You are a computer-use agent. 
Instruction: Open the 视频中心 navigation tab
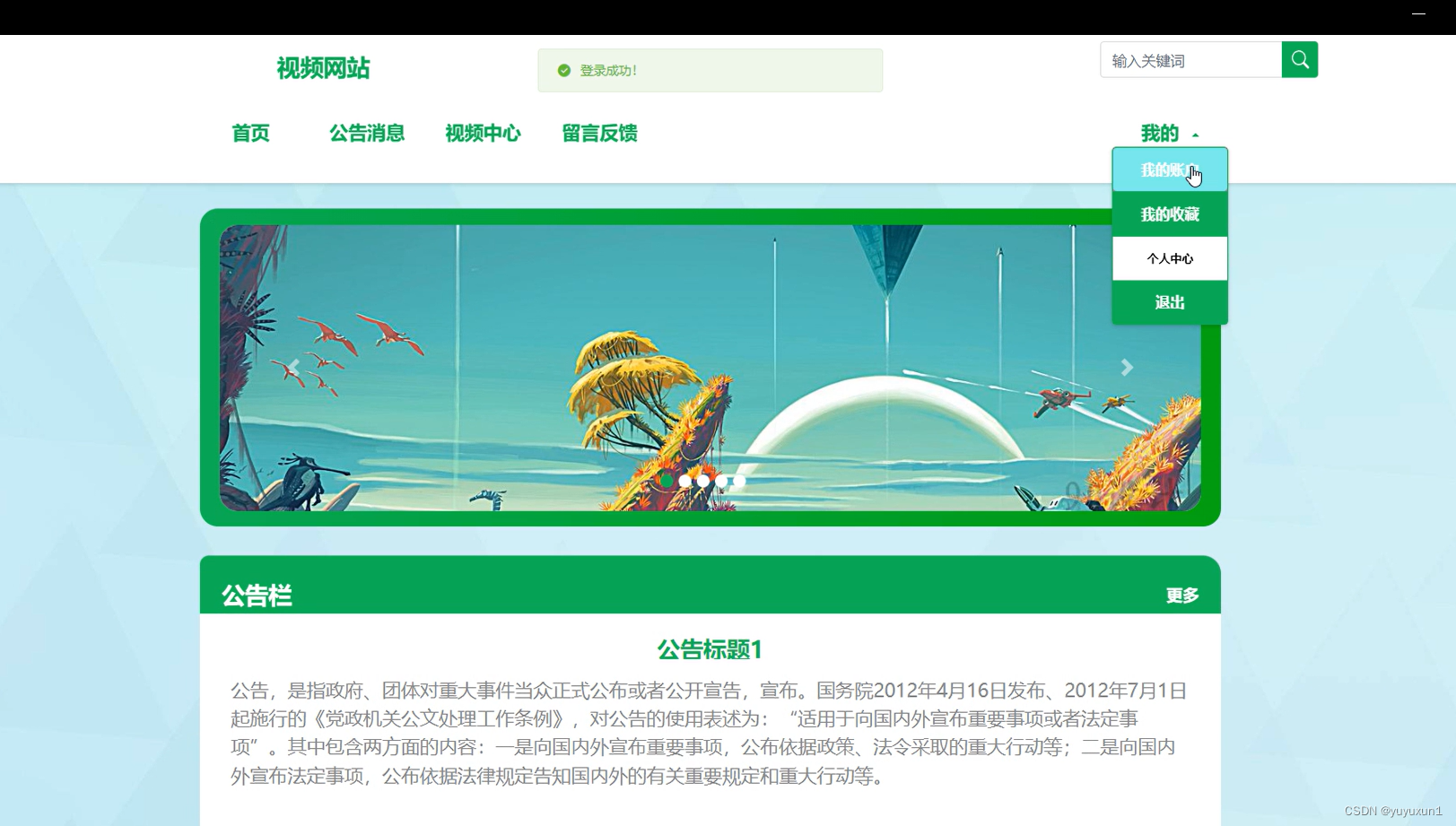[483, 134]
